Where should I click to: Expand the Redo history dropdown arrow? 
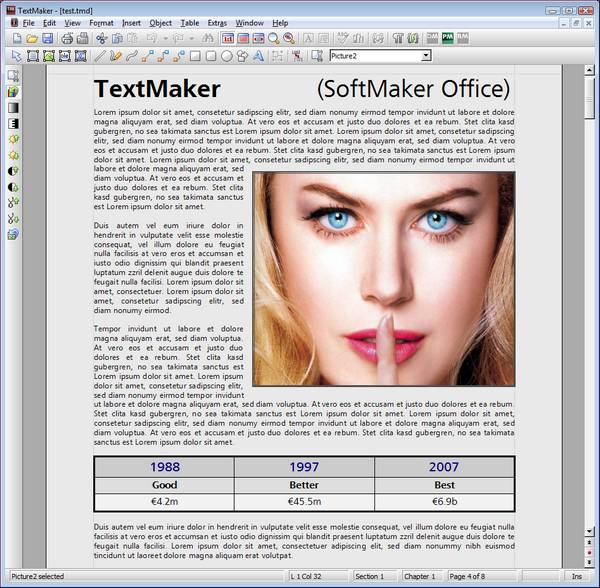point(192,38)
